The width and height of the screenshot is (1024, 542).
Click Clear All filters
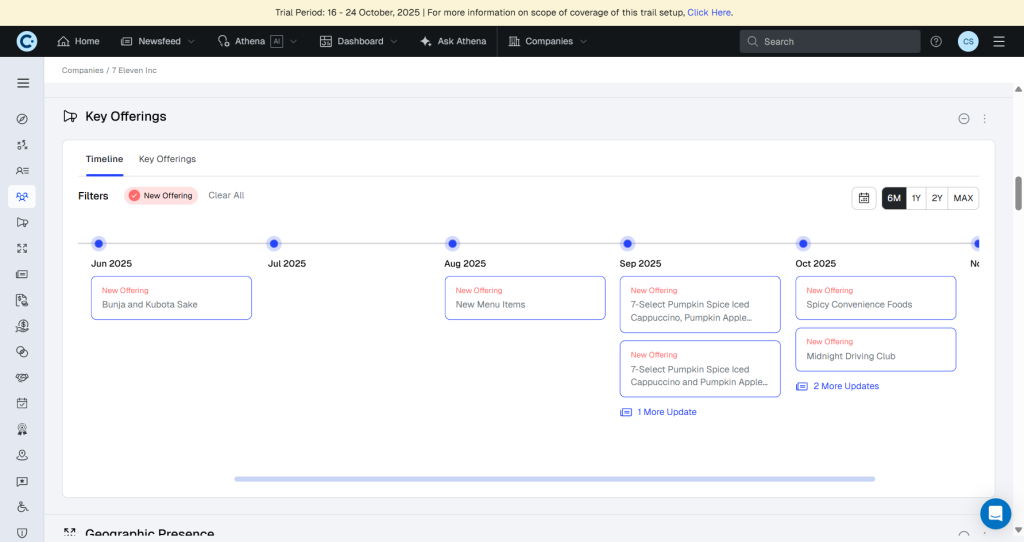pyautogui.click(x=226, y=195)
